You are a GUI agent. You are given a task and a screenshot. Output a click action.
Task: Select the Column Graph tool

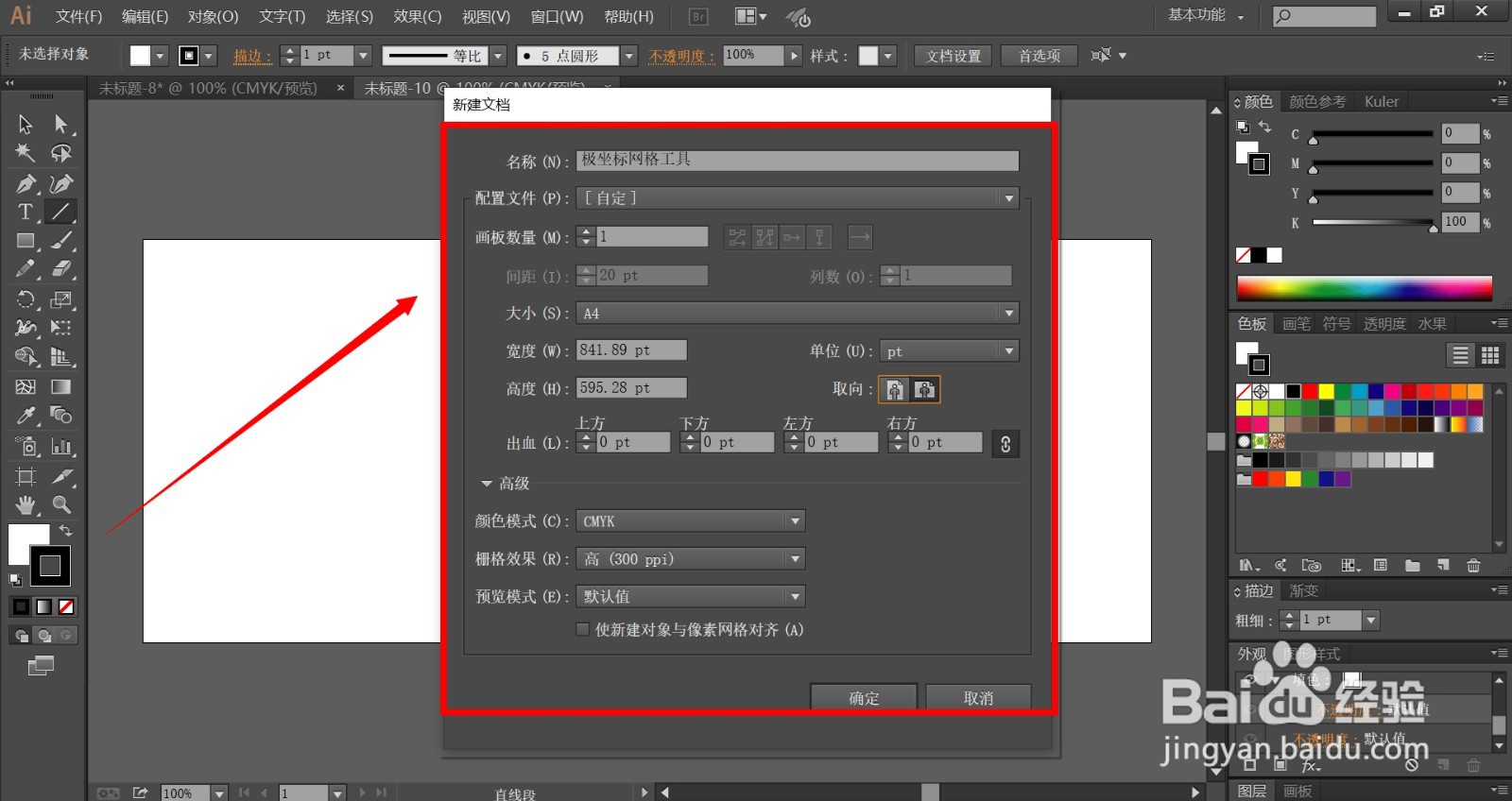tap(61, 446)
